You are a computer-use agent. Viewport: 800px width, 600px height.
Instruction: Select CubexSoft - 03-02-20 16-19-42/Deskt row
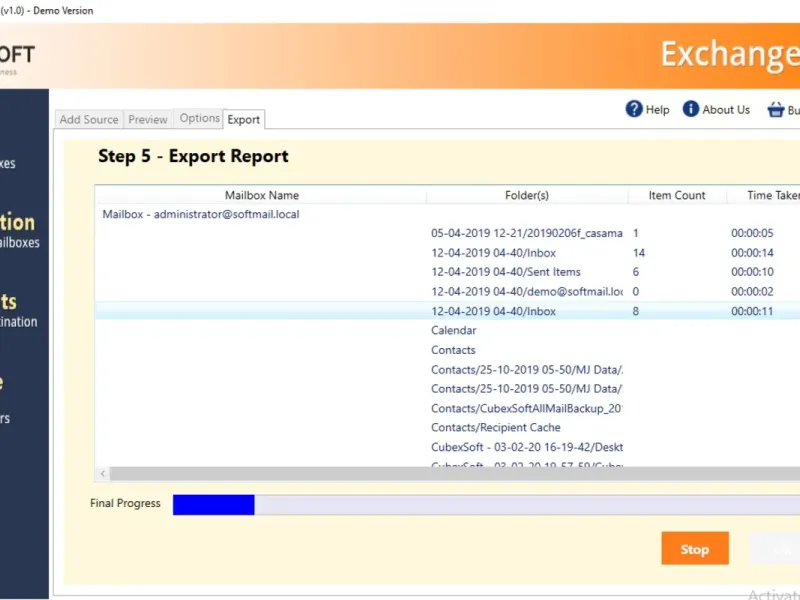coord(448,447)
